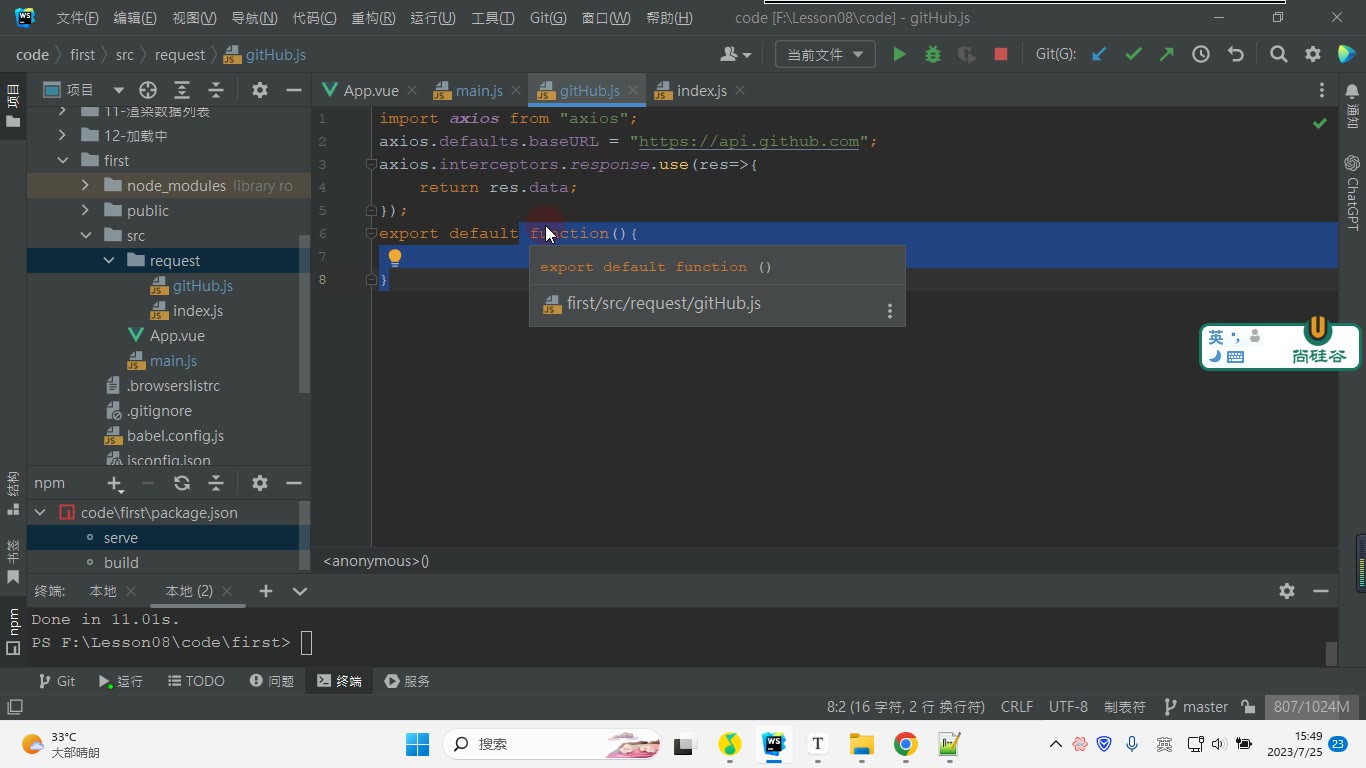Open the api.github.com URL link
Viewport: 1366px width, 768px height.
tap(749, 141)
